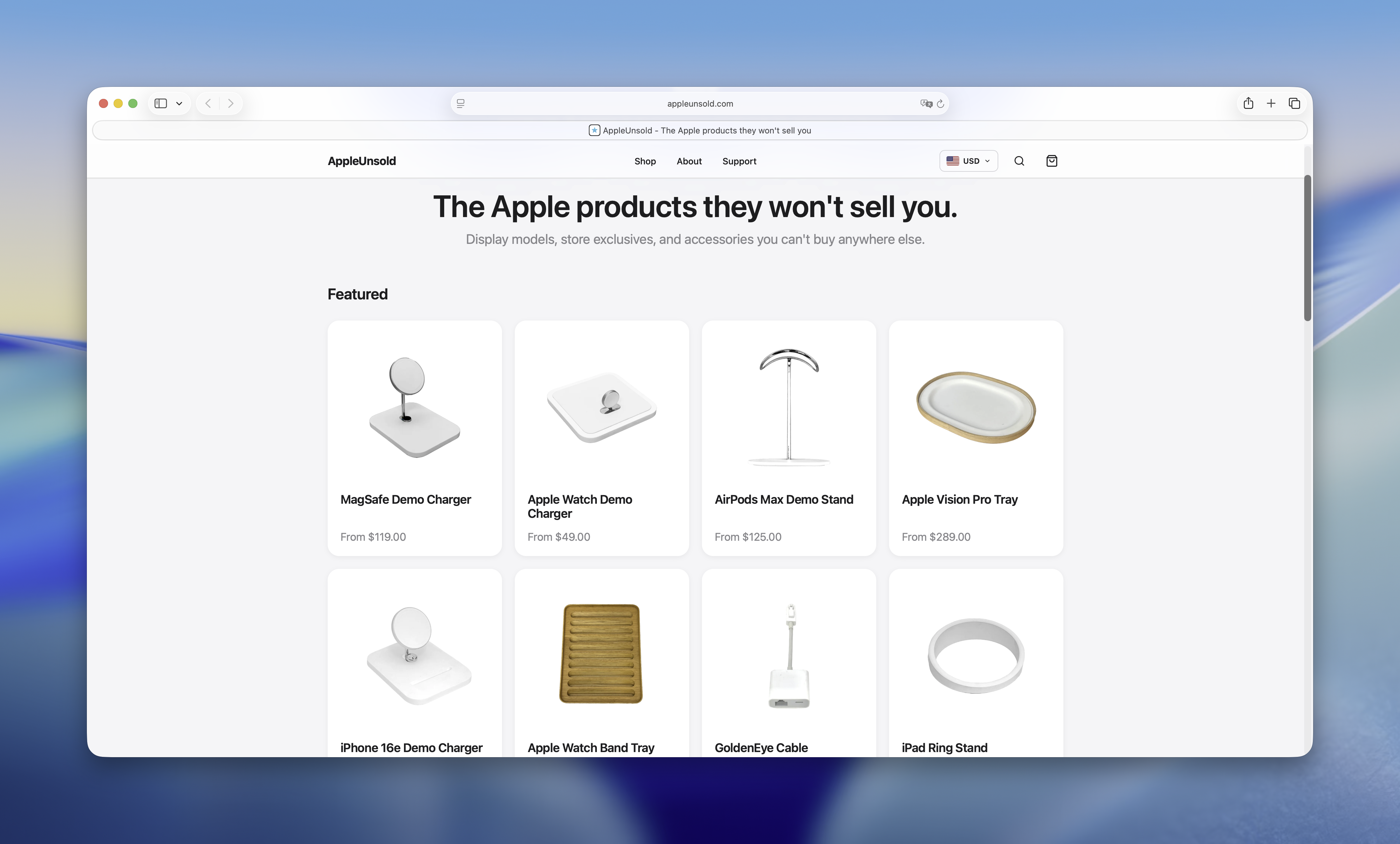Open the USD currency dropdown
The height and width of the screenshot is (844, 1400).
click(968, 161)
